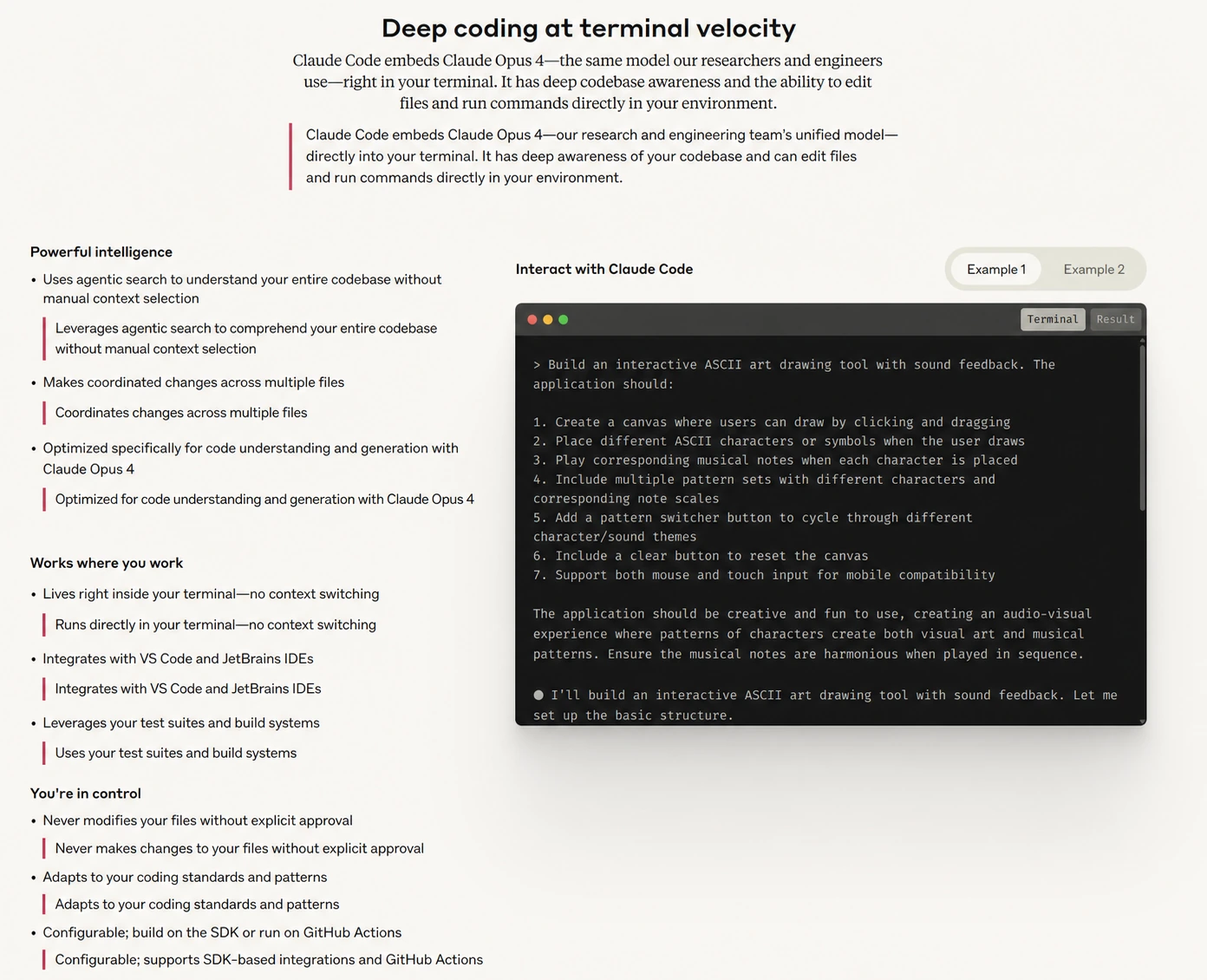Click 'Integrates with VS Code and JetBrains IDEs' bullet
Screen dimensions: 1207x980
pos(178,659)
